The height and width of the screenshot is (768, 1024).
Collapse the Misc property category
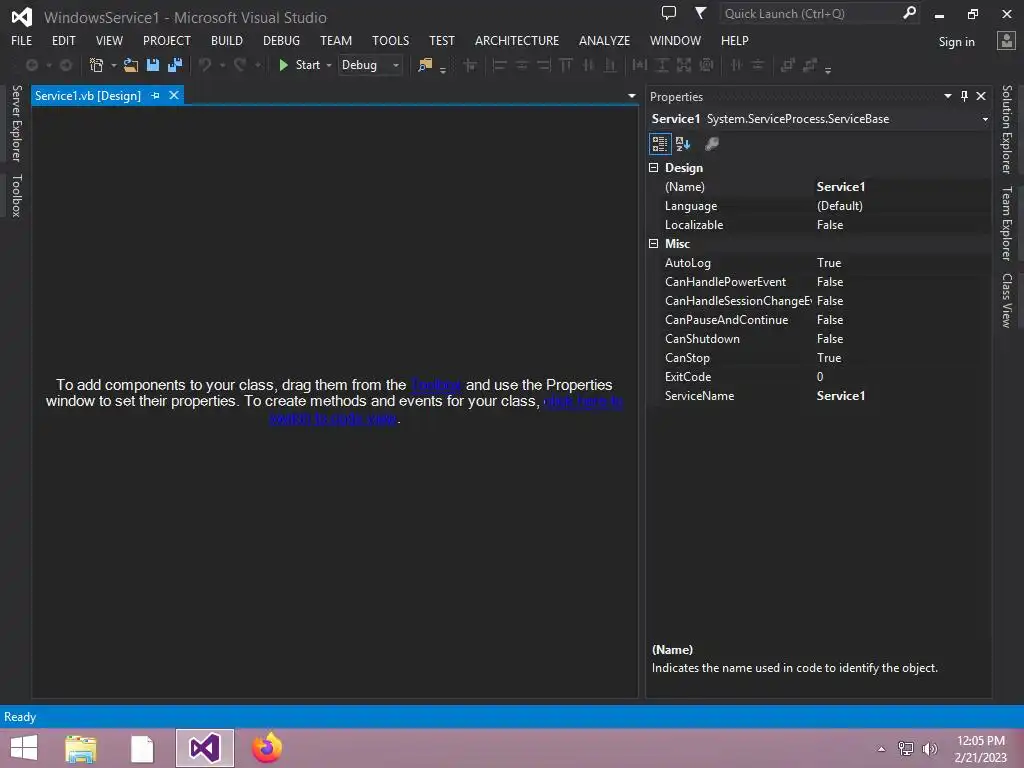pyautogui.click(x=654, y=244)
